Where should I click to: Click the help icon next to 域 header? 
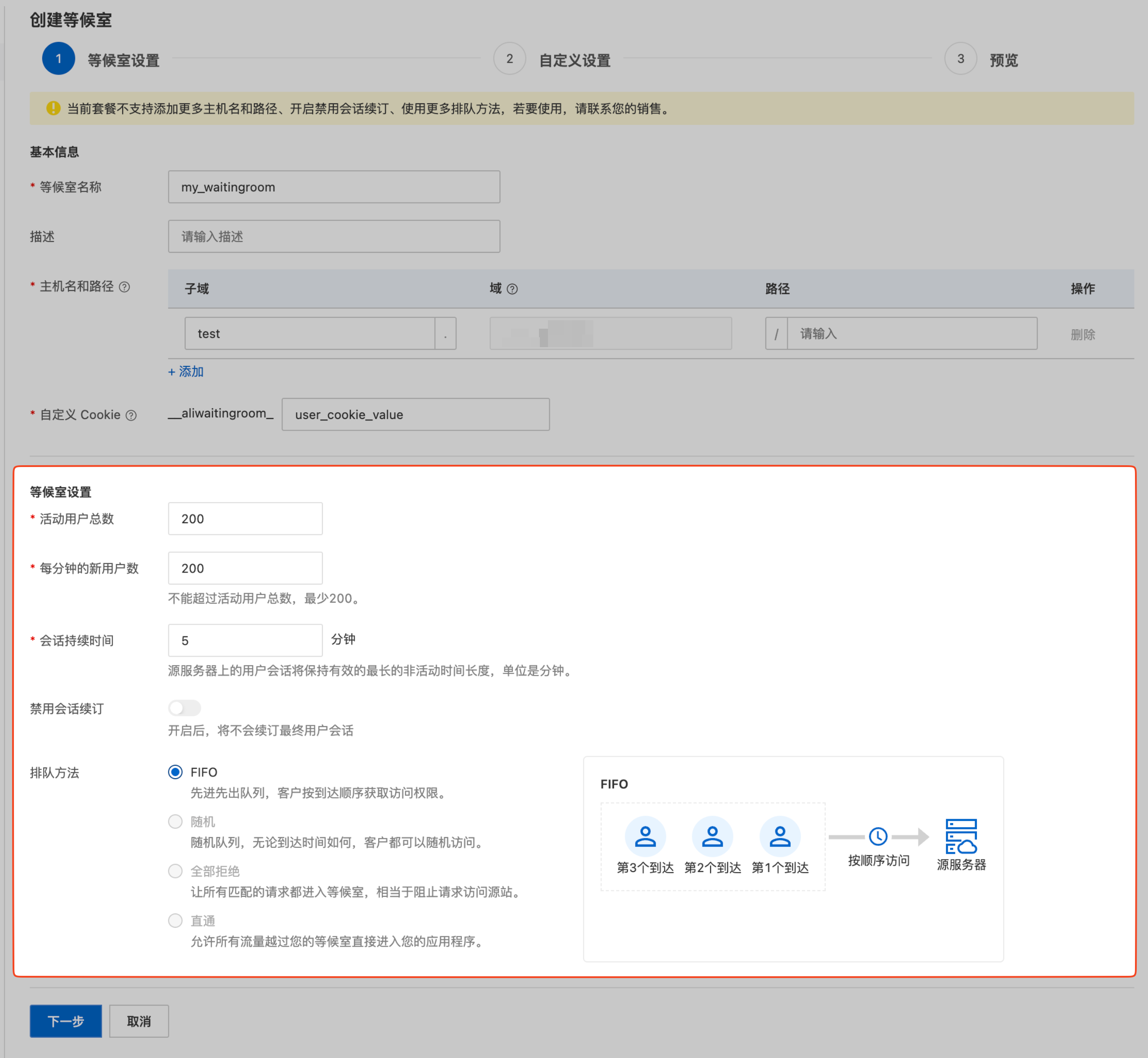[x=512, y=289]
